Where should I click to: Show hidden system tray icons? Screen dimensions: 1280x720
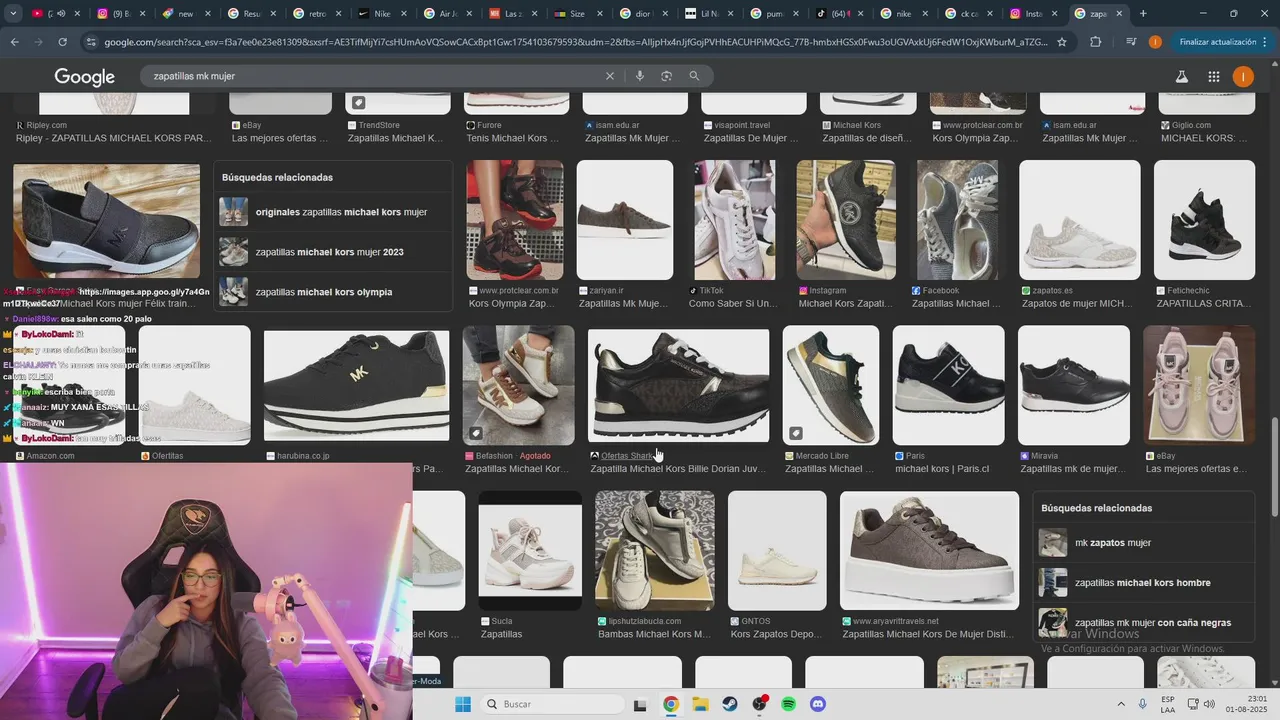1120,704
